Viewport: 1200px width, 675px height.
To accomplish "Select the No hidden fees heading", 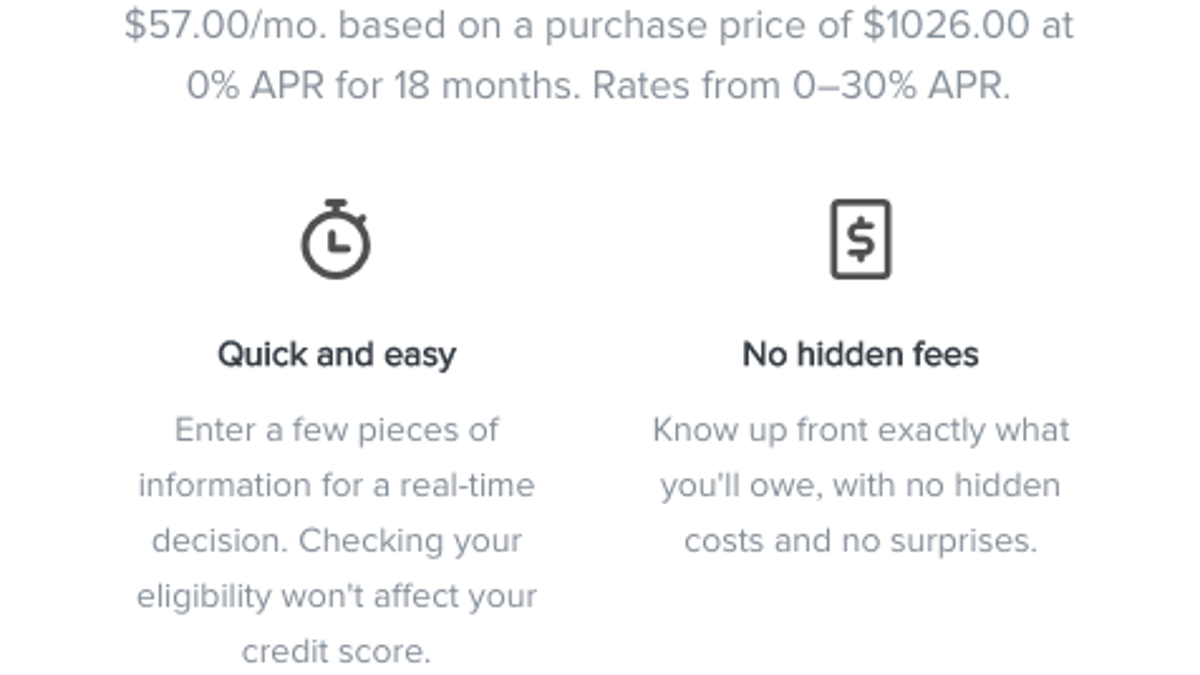I will pyautogui.click(x=860, y=354).
